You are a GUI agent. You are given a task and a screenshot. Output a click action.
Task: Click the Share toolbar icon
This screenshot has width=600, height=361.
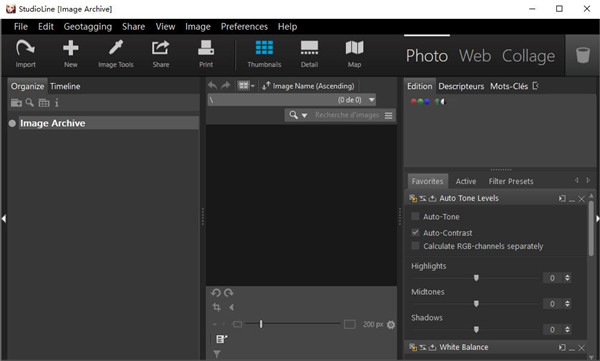[x=161, y=54]
